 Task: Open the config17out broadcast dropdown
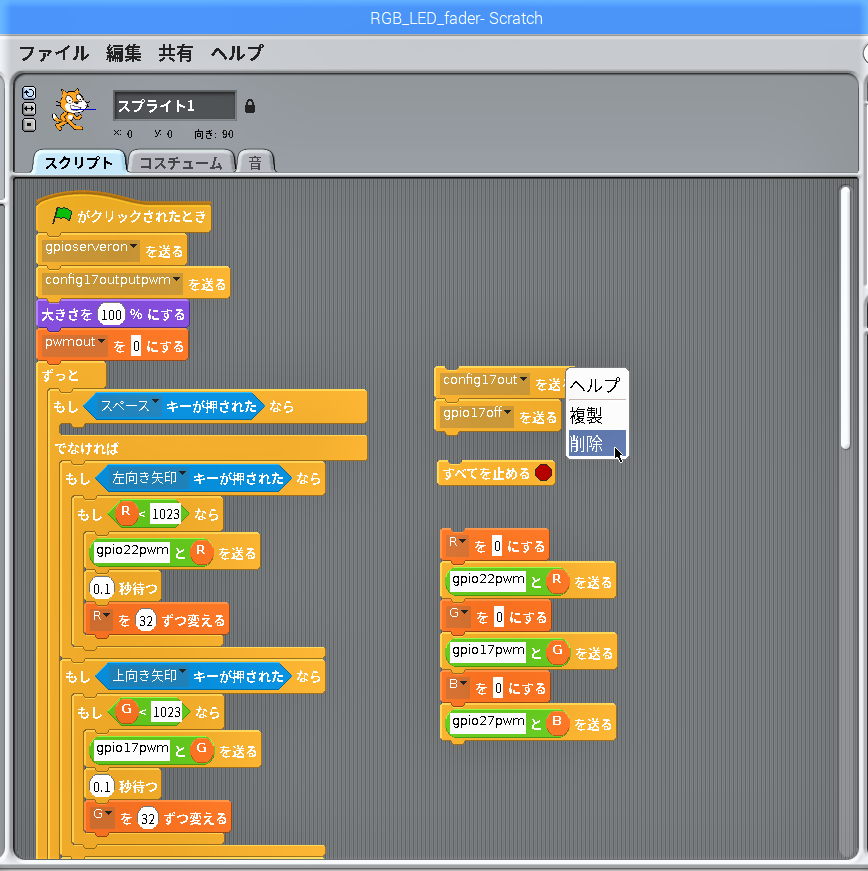pos(523,379)
